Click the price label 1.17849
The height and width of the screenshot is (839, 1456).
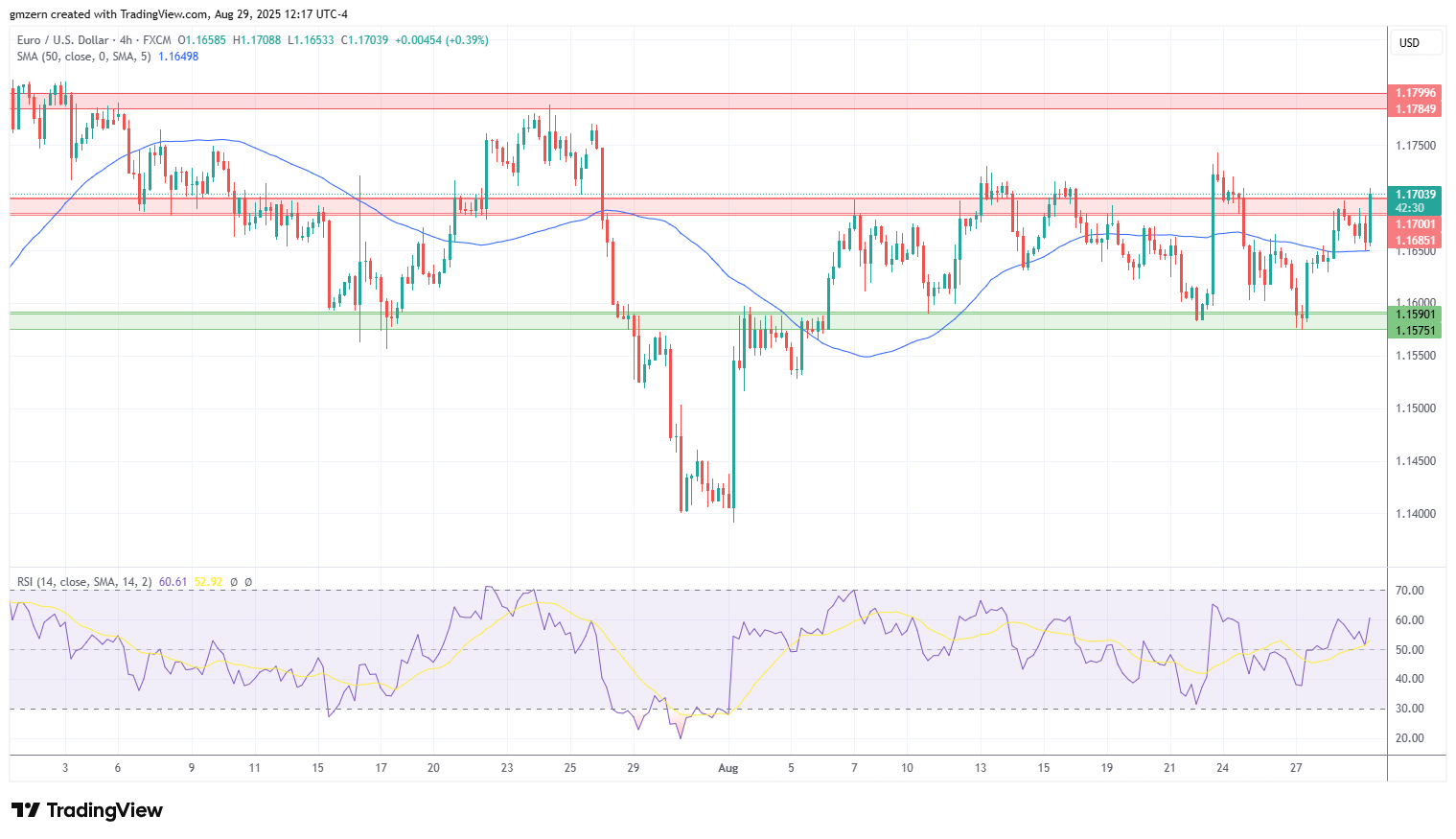click(1415, 109)
